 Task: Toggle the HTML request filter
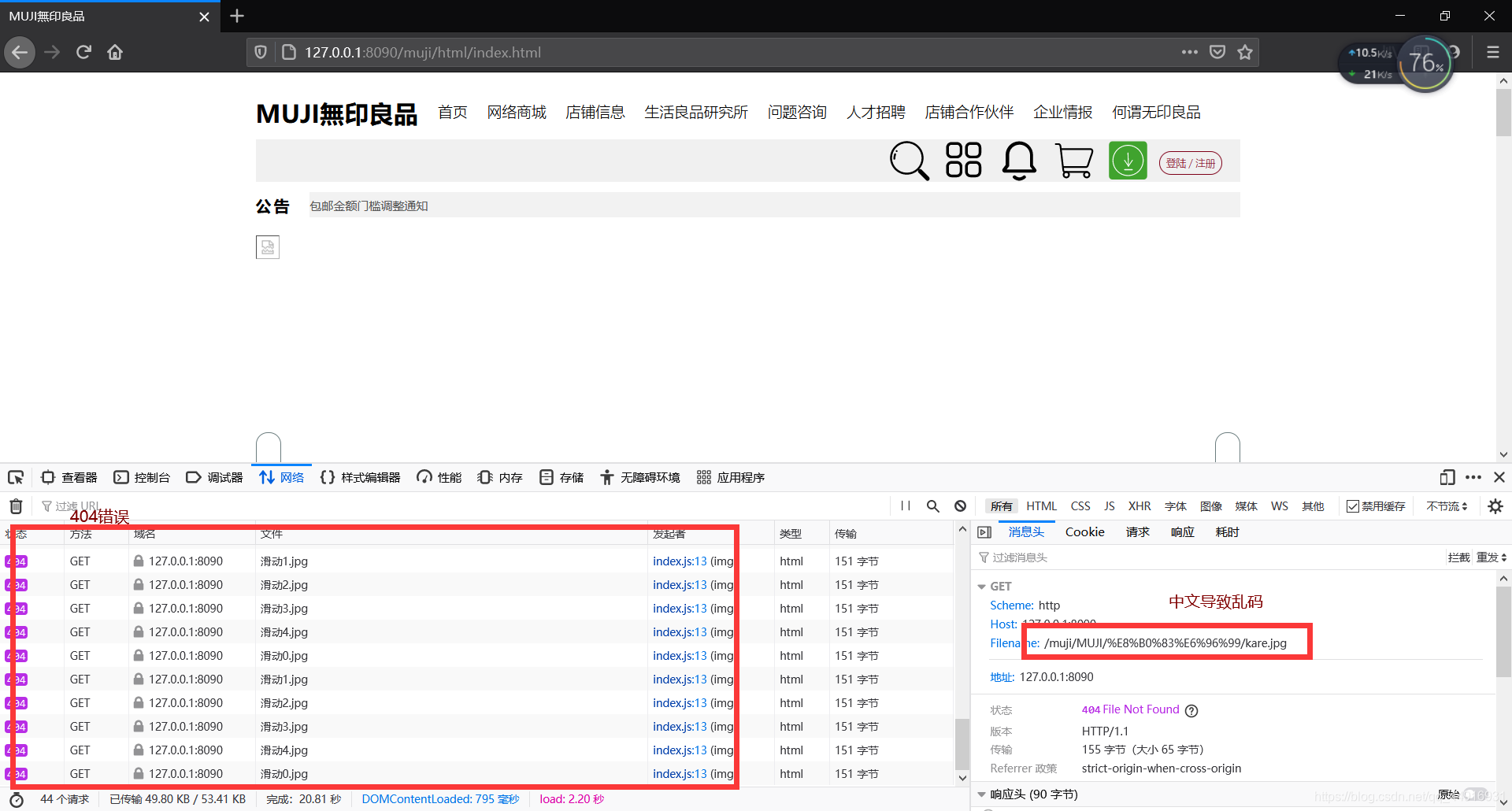click(x=1042, y=506)
